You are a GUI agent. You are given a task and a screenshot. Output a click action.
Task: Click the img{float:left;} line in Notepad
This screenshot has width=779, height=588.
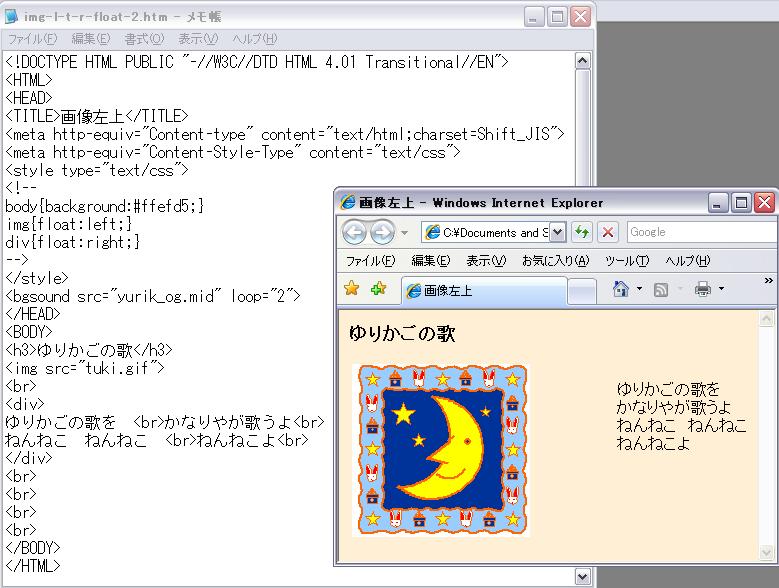click(x=69, y=224)
